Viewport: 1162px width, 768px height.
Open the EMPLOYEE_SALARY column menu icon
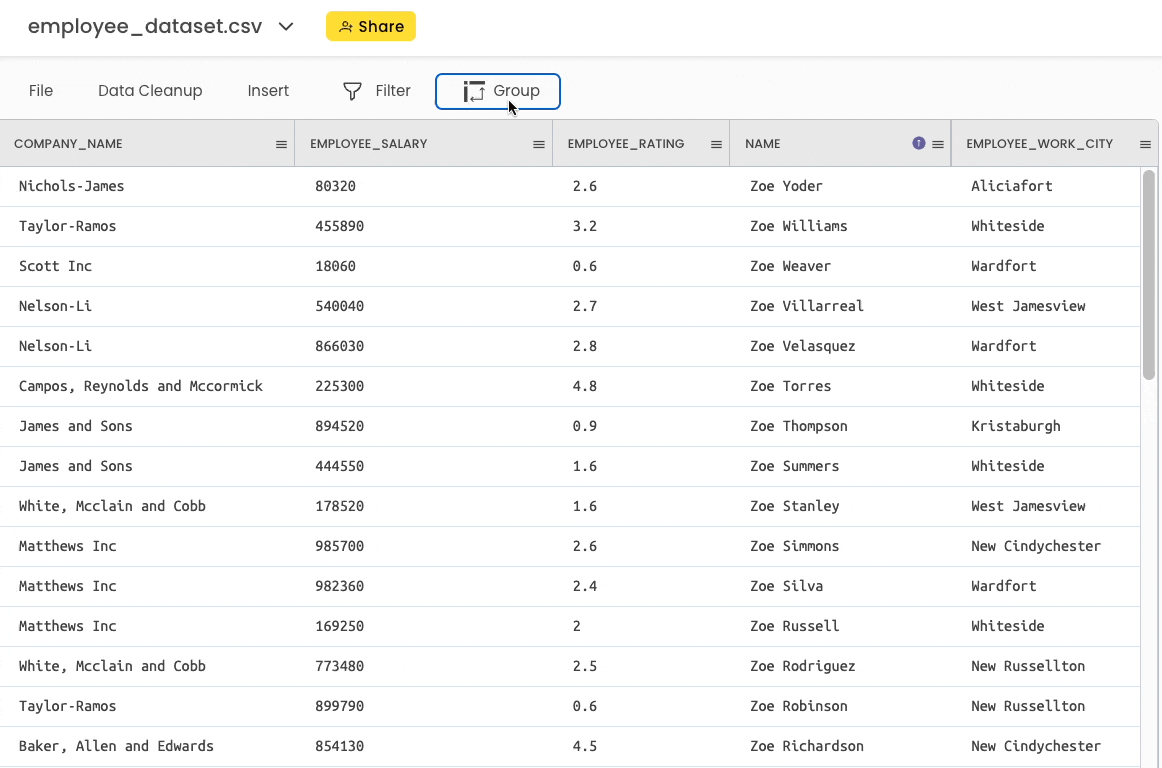click(x=539, y=145)
